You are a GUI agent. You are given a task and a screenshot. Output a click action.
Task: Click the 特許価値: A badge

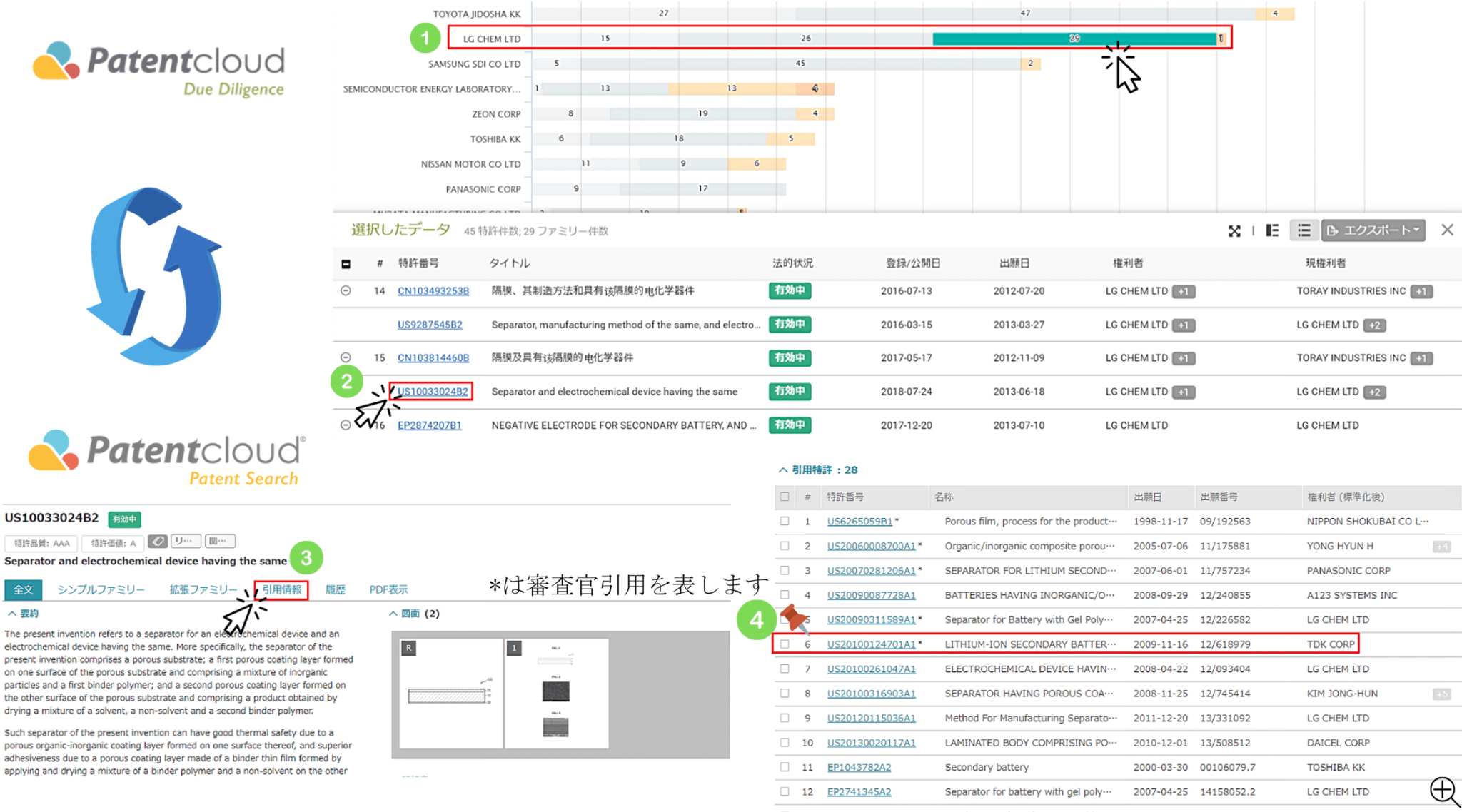pyautogui.click(x=113, y=543)
